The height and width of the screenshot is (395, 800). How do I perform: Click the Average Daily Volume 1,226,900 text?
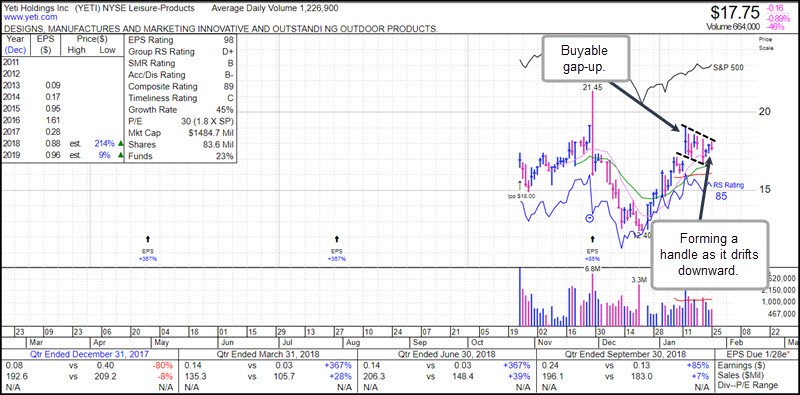pyautogui.click(x=274, y=8)
